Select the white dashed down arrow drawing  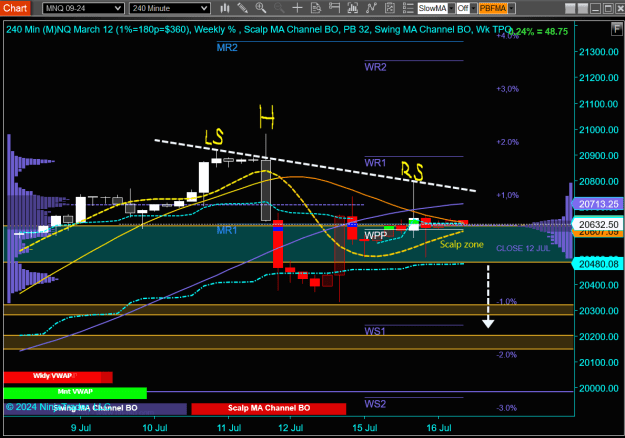(x=488, y=296)
